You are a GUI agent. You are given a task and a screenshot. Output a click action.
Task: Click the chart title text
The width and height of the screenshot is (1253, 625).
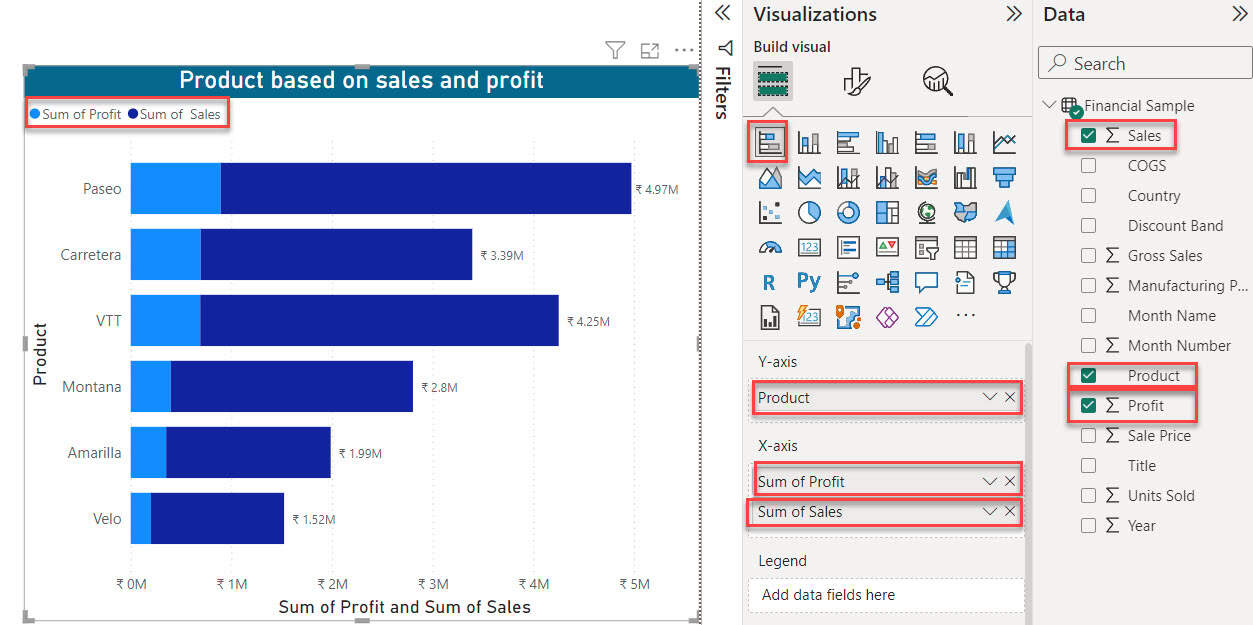[x=361, y=80]
